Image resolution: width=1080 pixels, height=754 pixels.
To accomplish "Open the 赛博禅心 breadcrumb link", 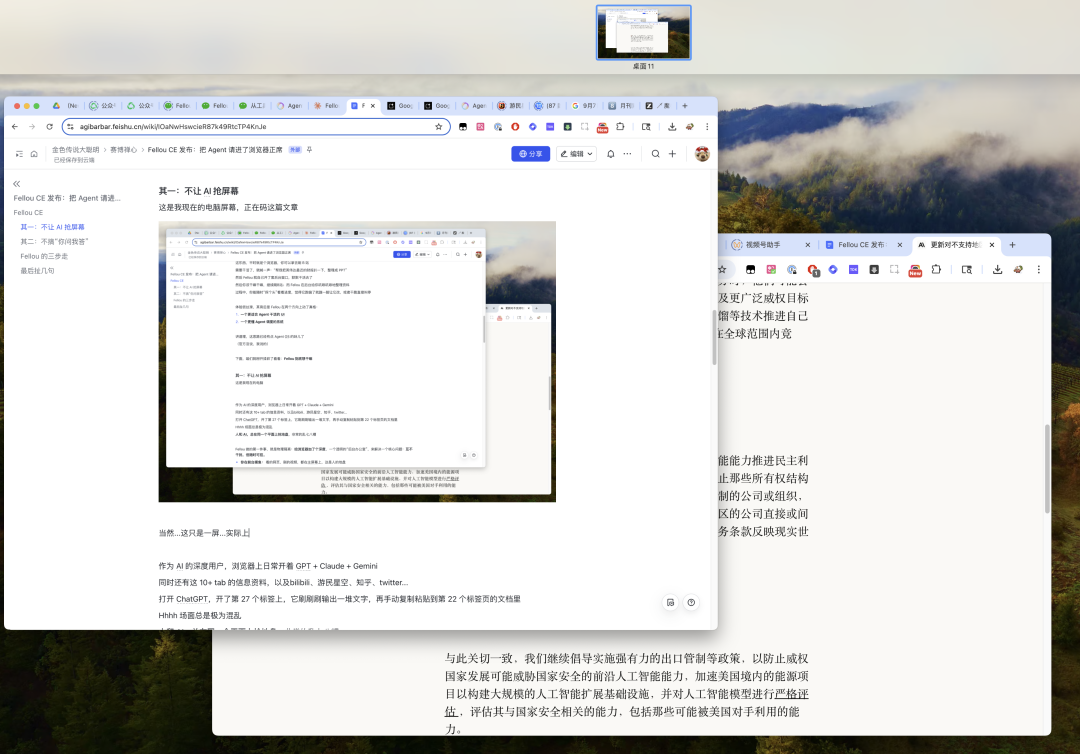I will pos(123,149).
